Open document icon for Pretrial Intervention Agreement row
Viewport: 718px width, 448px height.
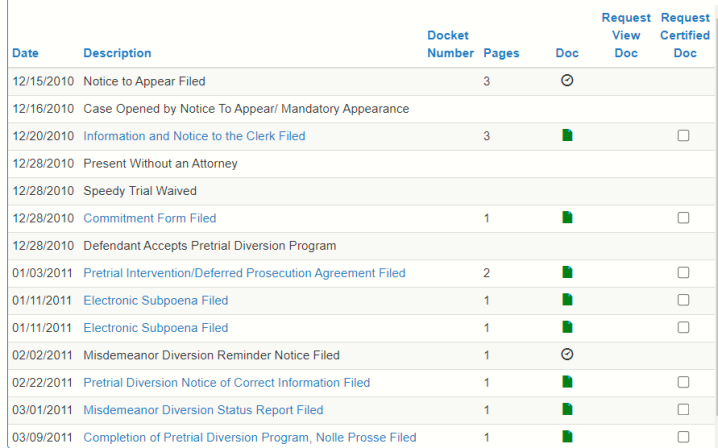567,273
